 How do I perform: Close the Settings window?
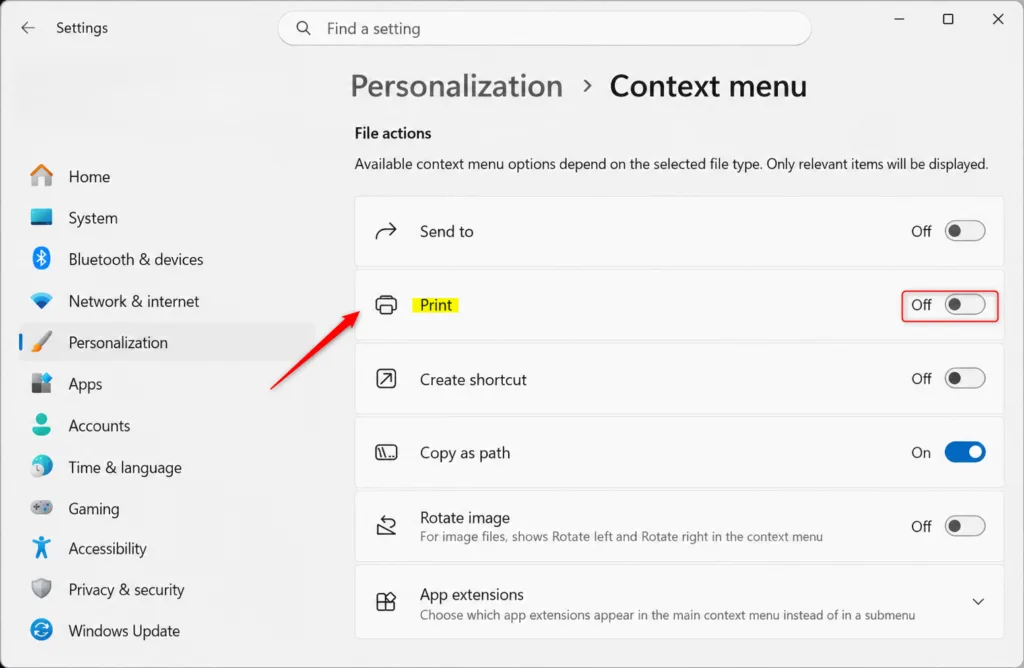tap(998, 19)
